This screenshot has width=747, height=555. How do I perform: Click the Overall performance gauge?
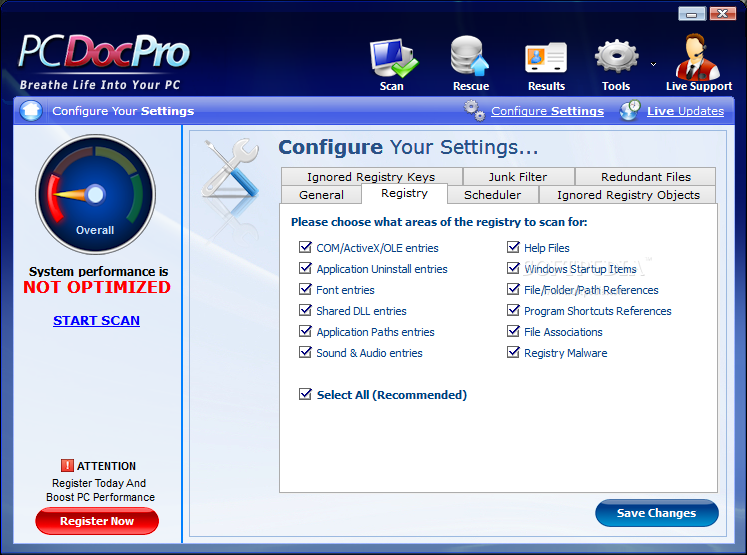coord(95,194)
